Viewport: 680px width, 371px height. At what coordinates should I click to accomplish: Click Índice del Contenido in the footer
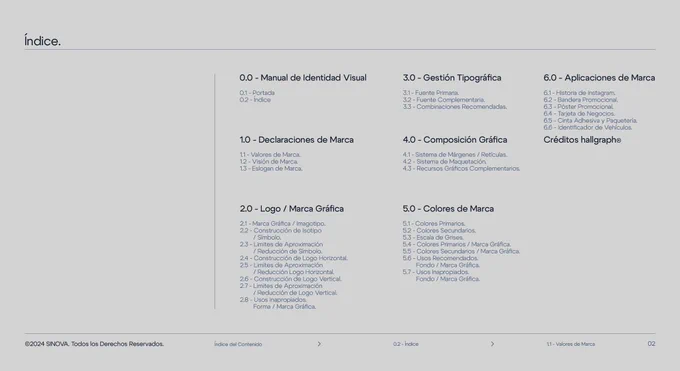pos(238,344)
